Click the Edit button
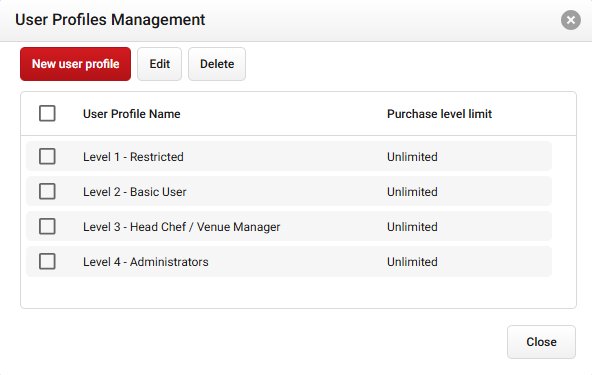Screen dimensions: 592x375 [x=159, y=64]
